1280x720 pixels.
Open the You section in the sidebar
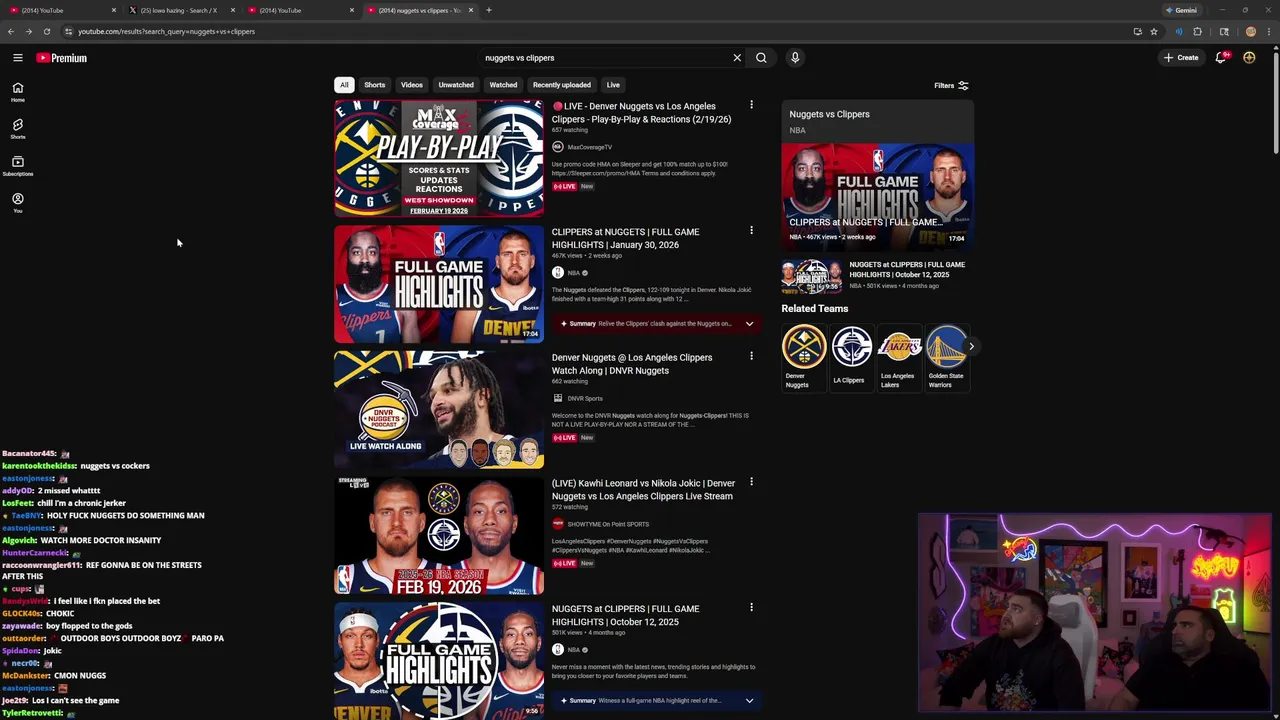pyautogui.click(x=17, y=203)
